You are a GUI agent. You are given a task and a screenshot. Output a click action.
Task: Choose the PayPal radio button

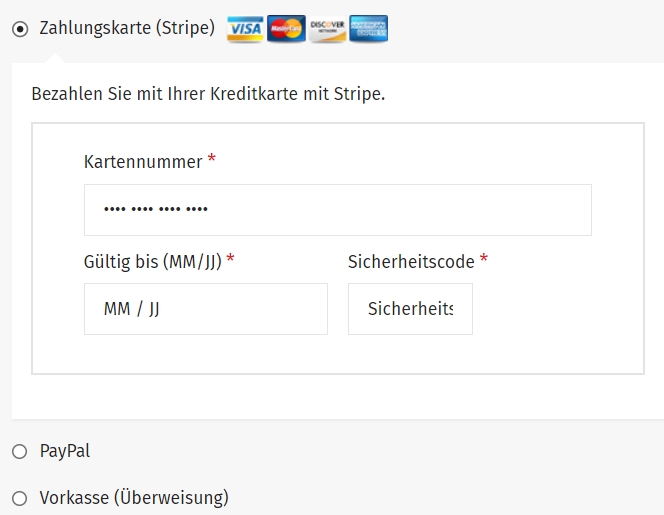(x=19, y=451)
